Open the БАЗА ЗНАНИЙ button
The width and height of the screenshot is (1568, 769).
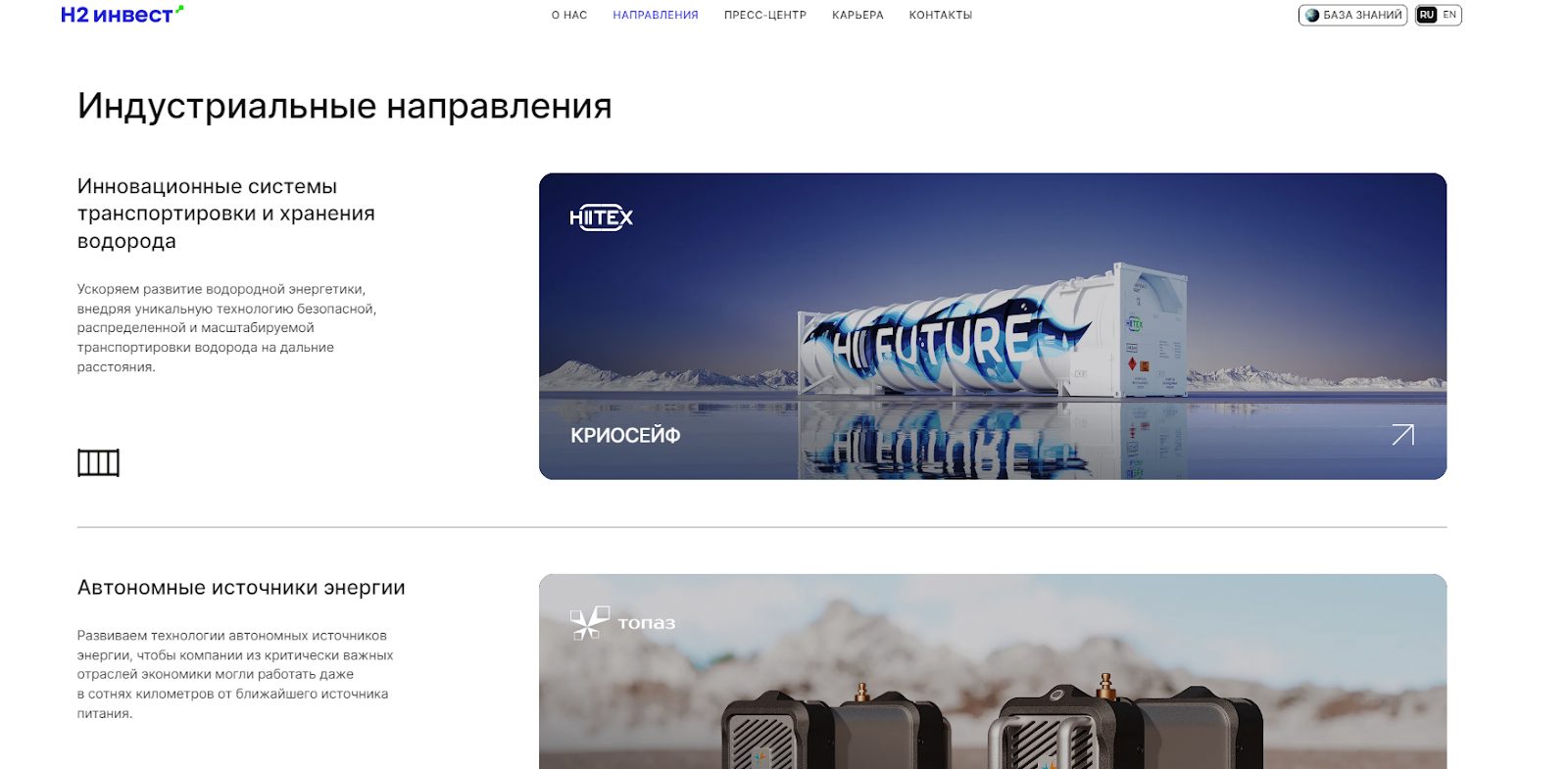1352,15
